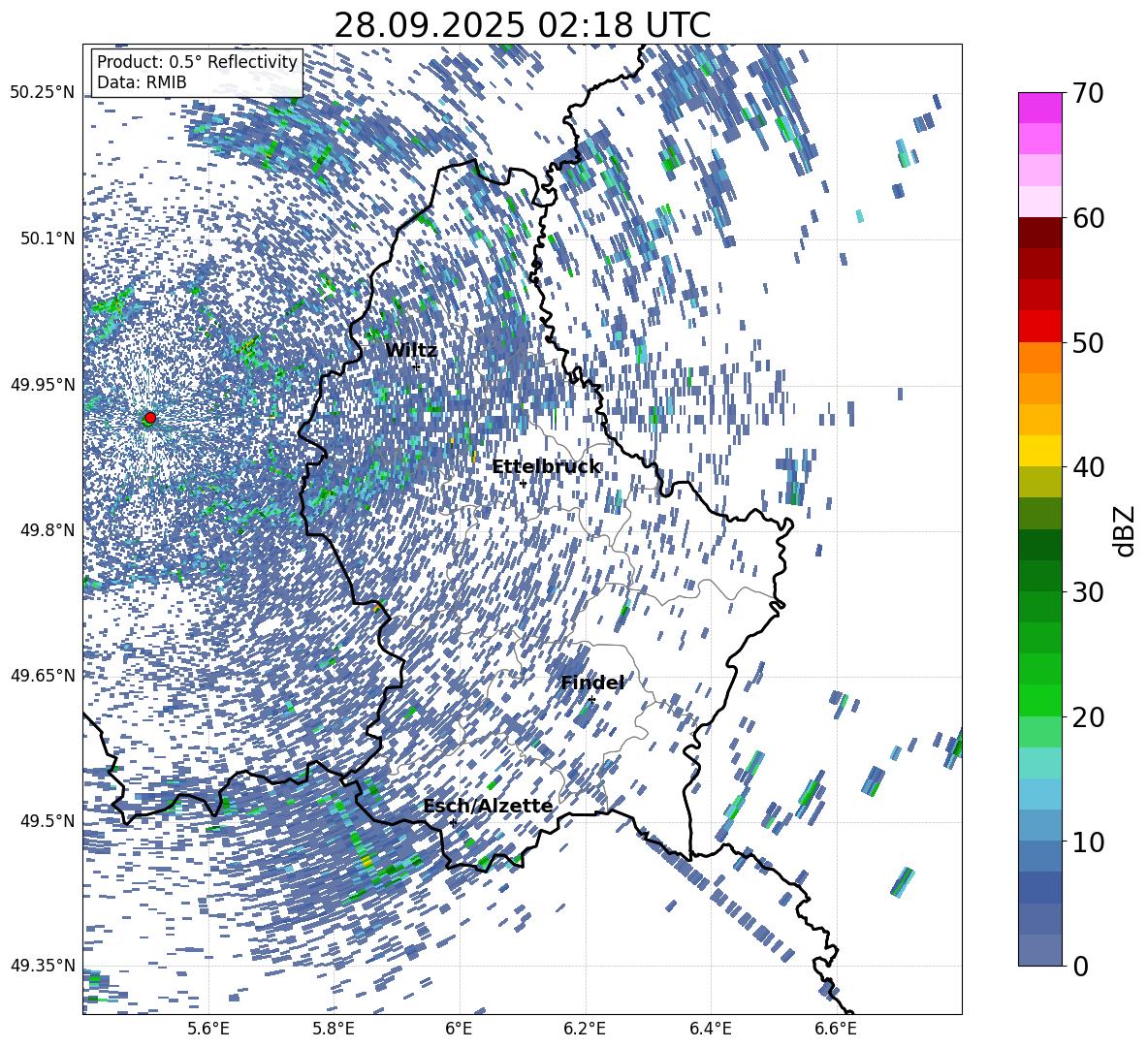The image size is (1148, 1048).
Task: Click the 6.6°E longitude tick label
Action: pyautogui.click(x=836, y=1029)
